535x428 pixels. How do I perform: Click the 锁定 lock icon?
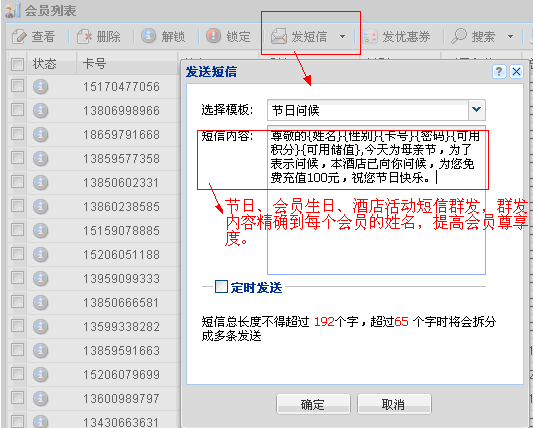tap(214, 35)
